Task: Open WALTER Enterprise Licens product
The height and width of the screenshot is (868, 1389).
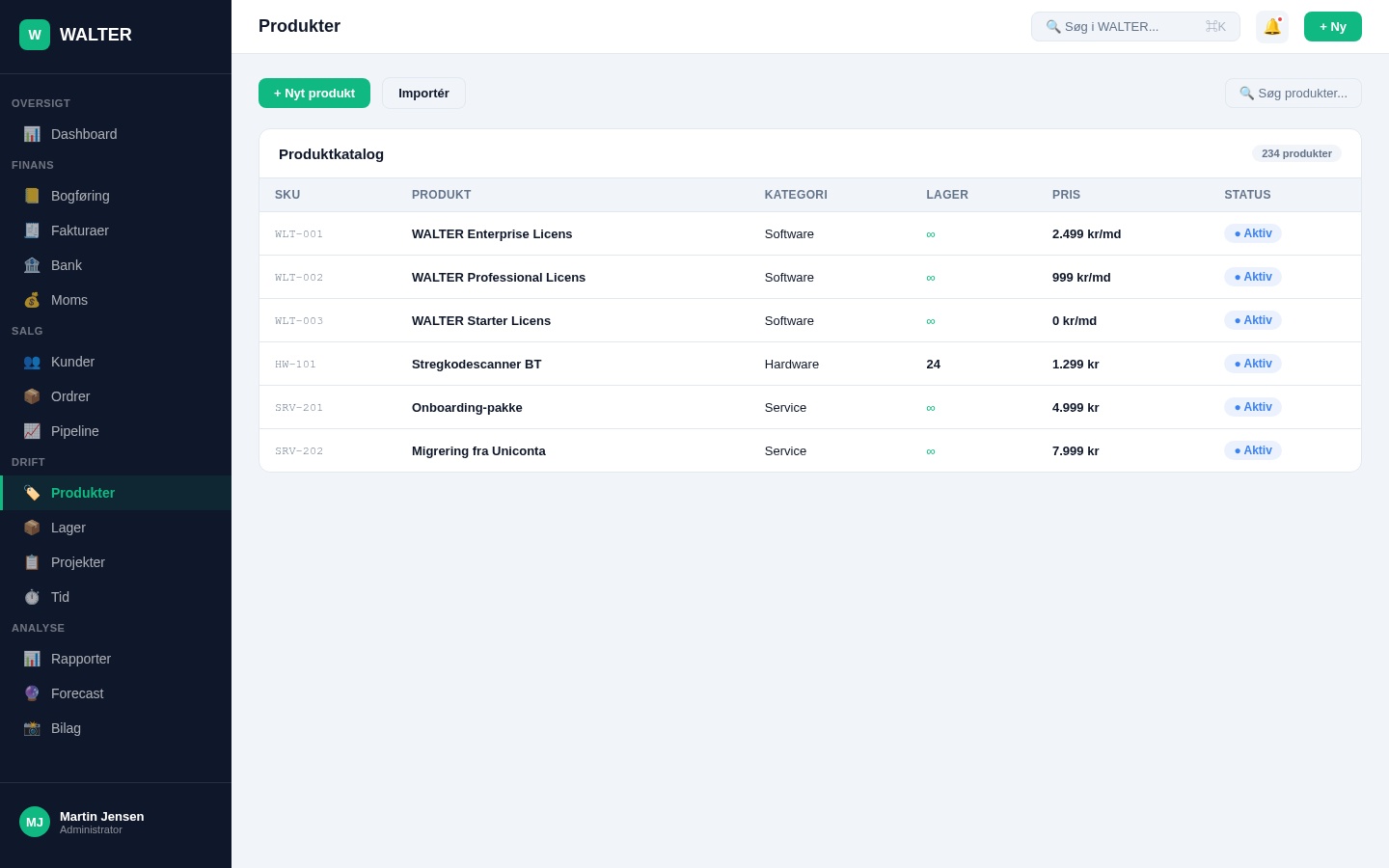Action: click(x=492, y=234)
